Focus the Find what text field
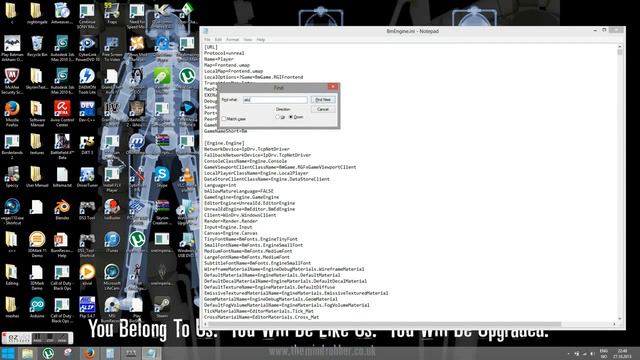The image size is (640, 360). click(275, 100)
